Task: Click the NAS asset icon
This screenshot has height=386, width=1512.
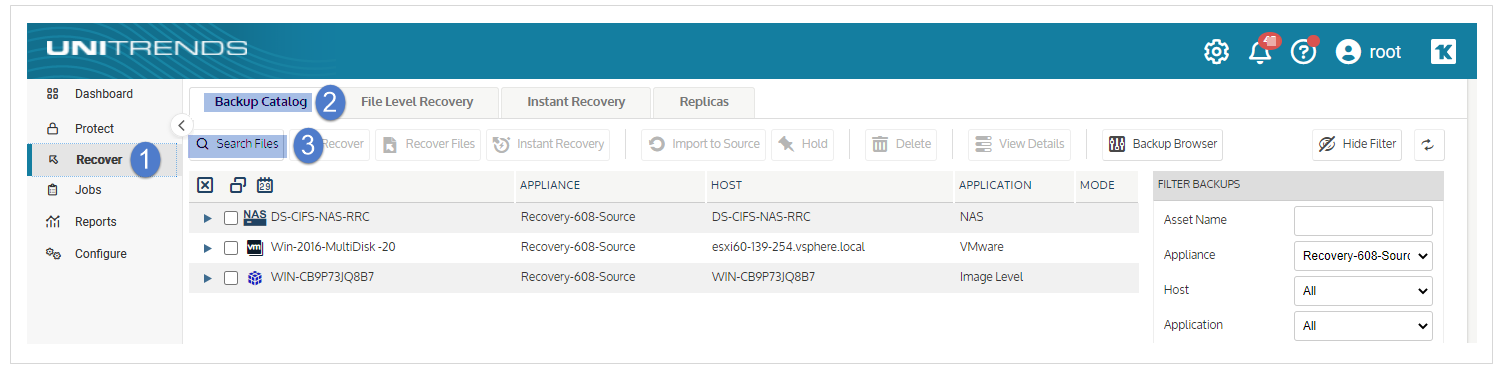Action: (x=255, y=217)
